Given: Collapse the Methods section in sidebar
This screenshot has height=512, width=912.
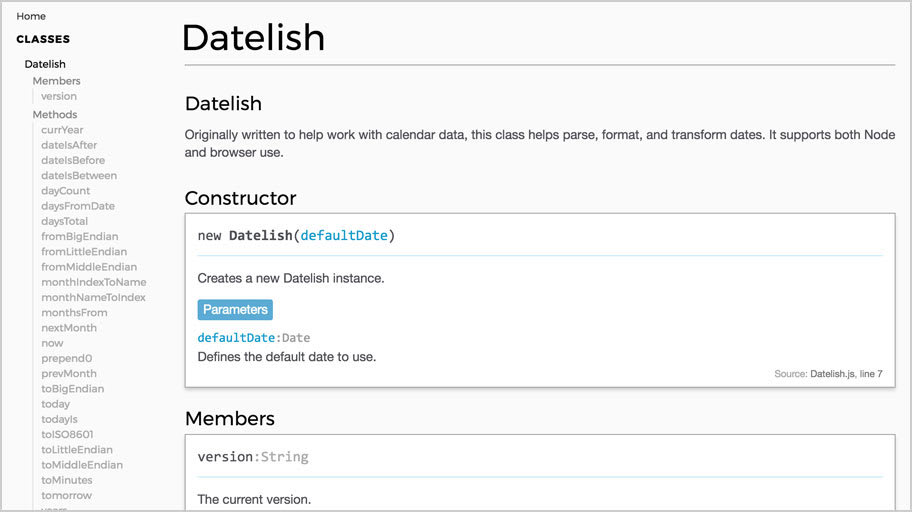Looking at the screenshot, I should [54, 114].
